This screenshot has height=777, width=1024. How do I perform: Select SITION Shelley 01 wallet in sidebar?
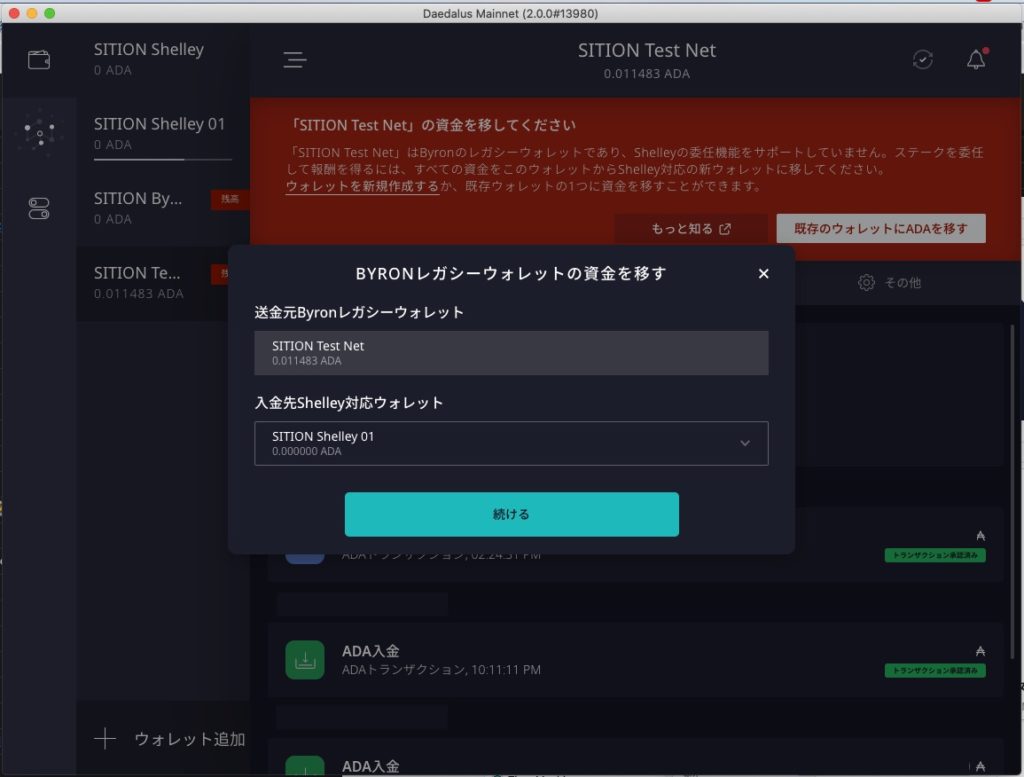coord(162,134)
